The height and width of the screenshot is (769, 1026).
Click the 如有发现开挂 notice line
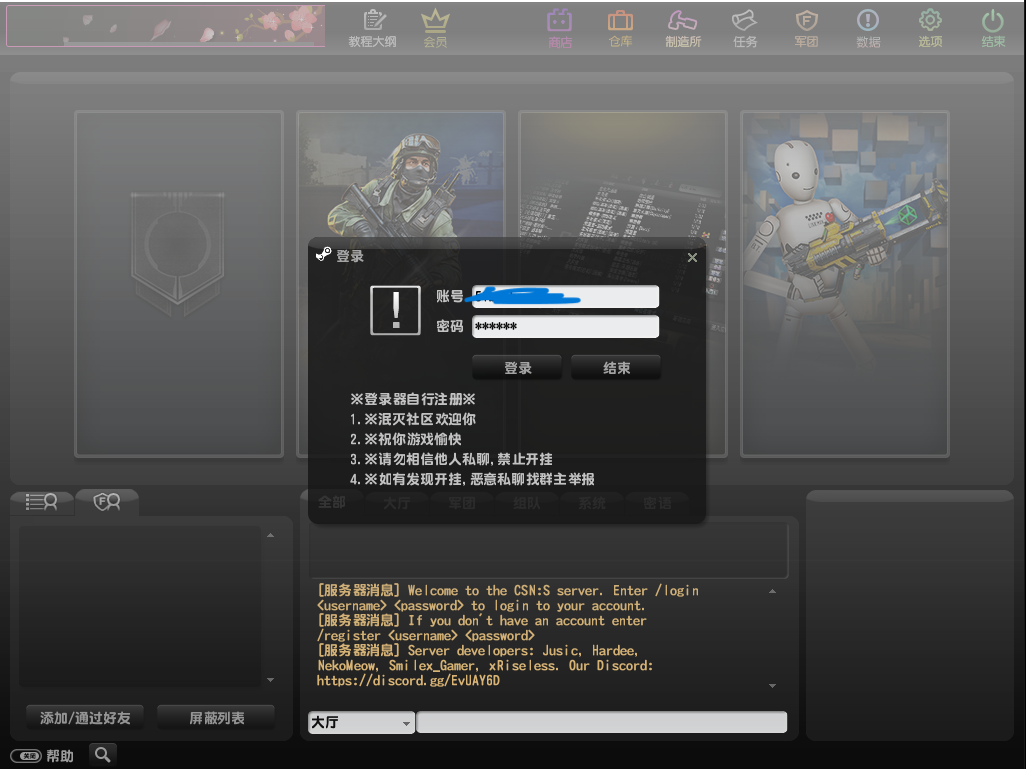point(472,479)
